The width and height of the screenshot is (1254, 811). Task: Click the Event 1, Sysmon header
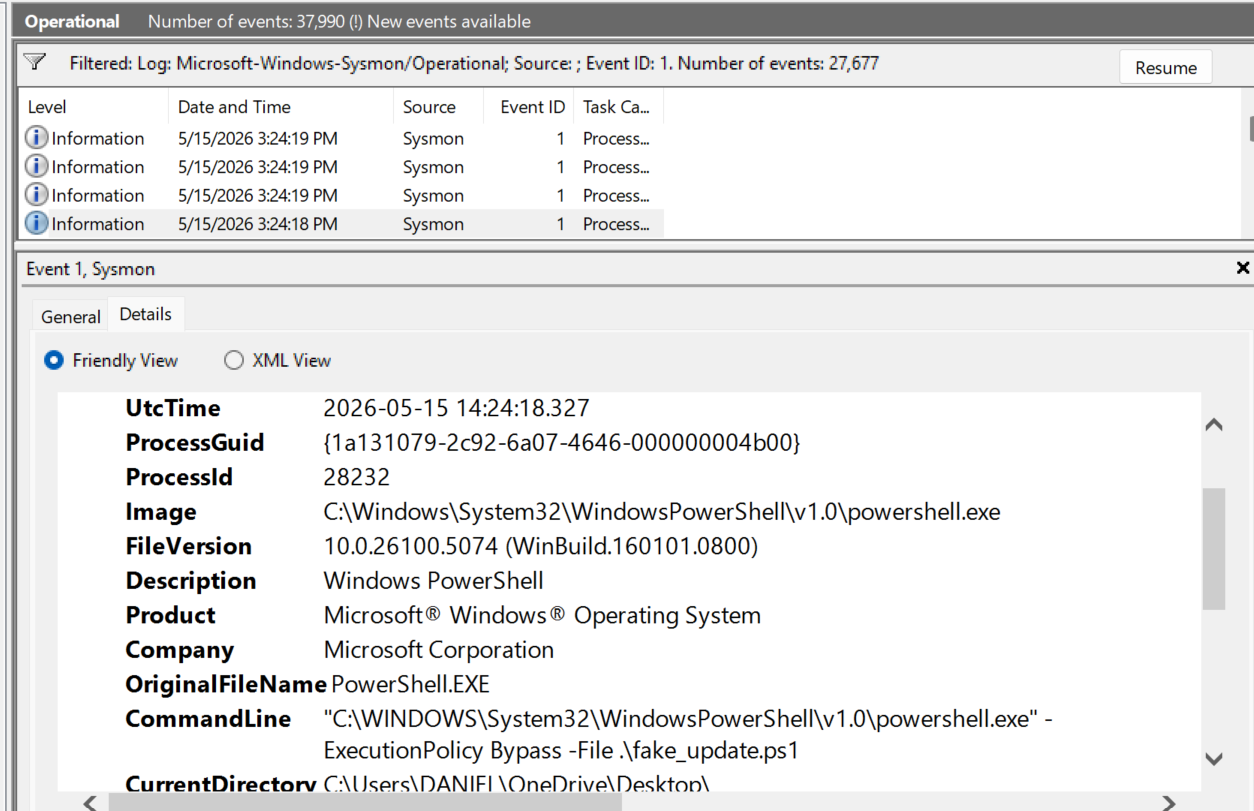[90, 269]
